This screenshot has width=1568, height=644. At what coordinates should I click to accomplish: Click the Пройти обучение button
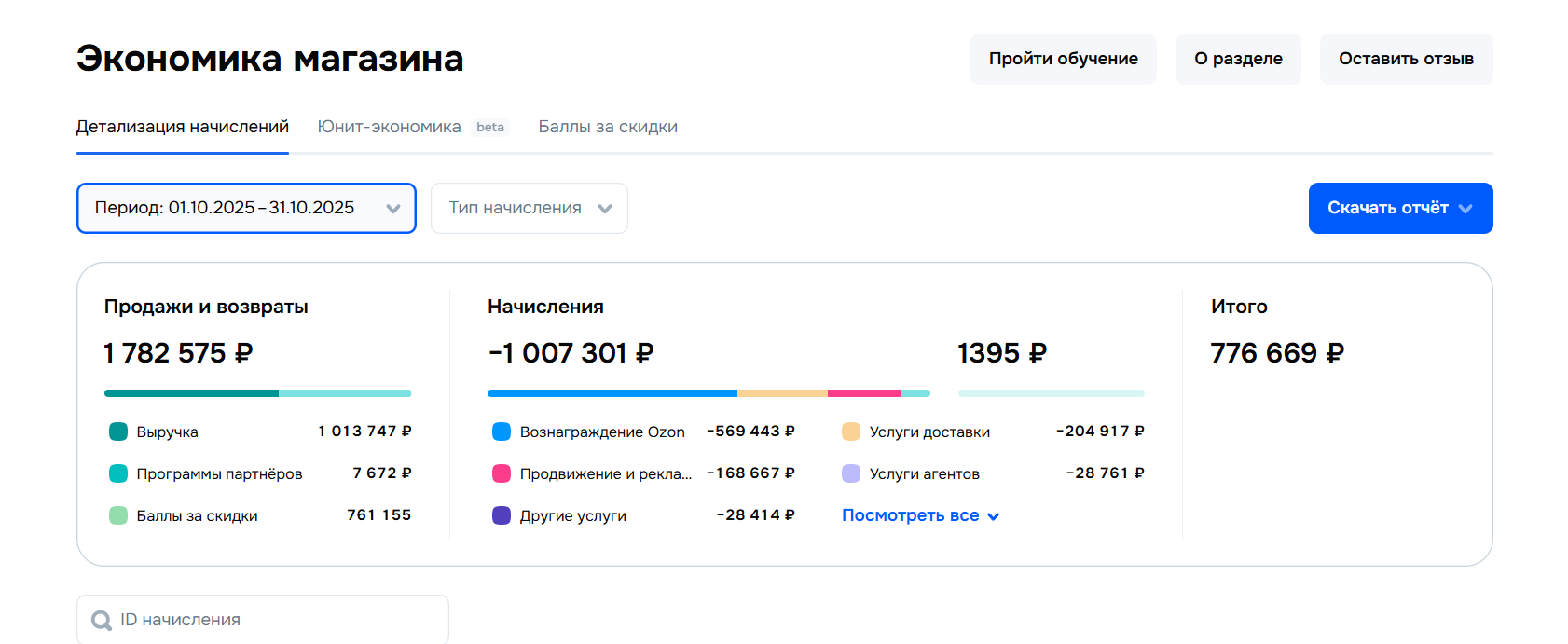pyautogui.click(x=1063, y=59)
